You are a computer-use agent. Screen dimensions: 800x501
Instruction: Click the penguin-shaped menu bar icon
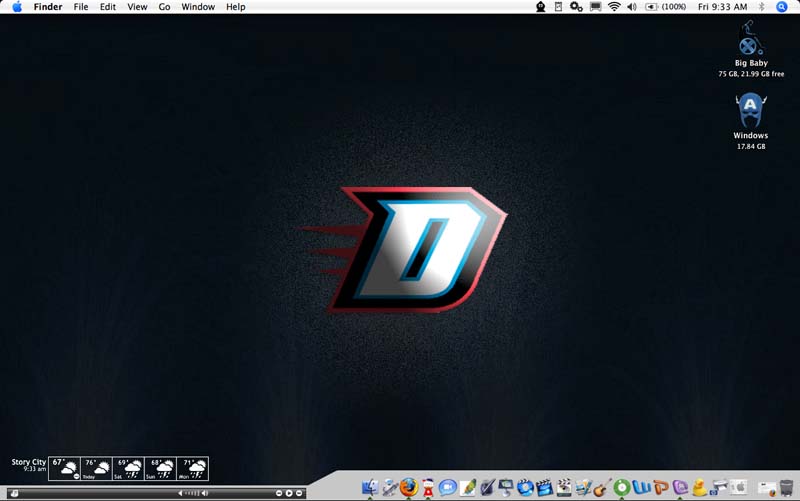pos(541,7)
